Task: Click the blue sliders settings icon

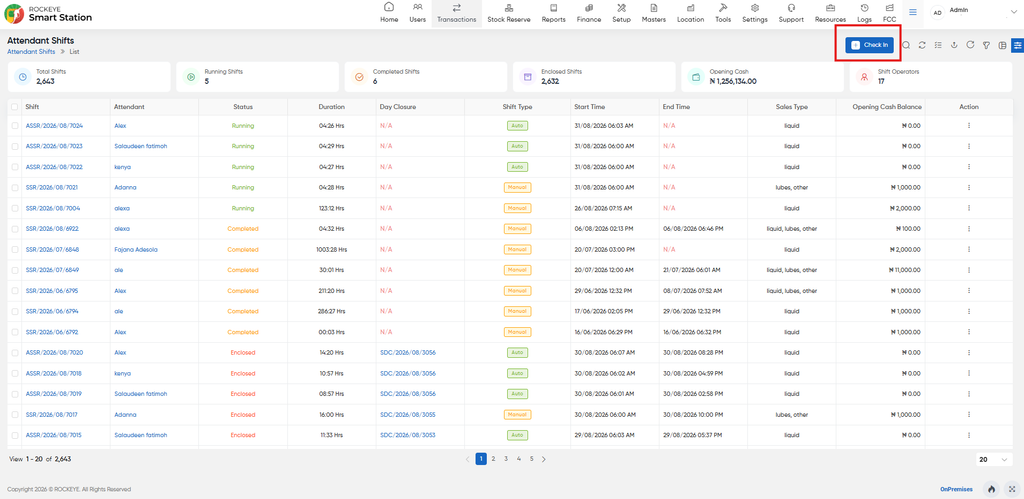Action: click(x=1017, y=45)
